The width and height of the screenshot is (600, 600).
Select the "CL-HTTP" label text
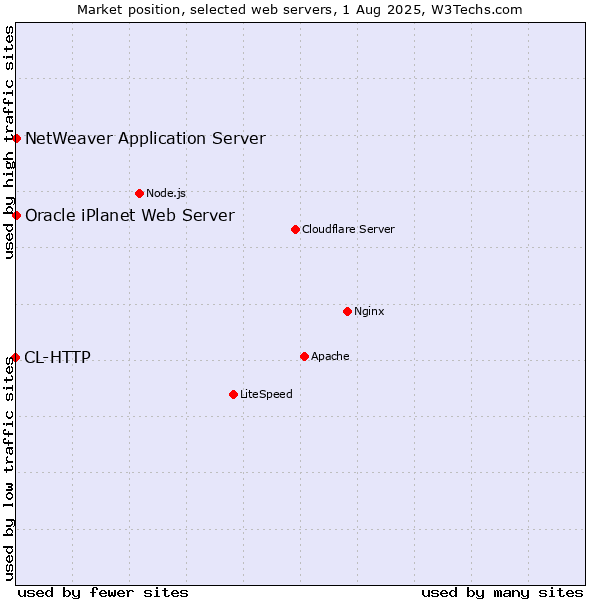(x=57, y=357)
